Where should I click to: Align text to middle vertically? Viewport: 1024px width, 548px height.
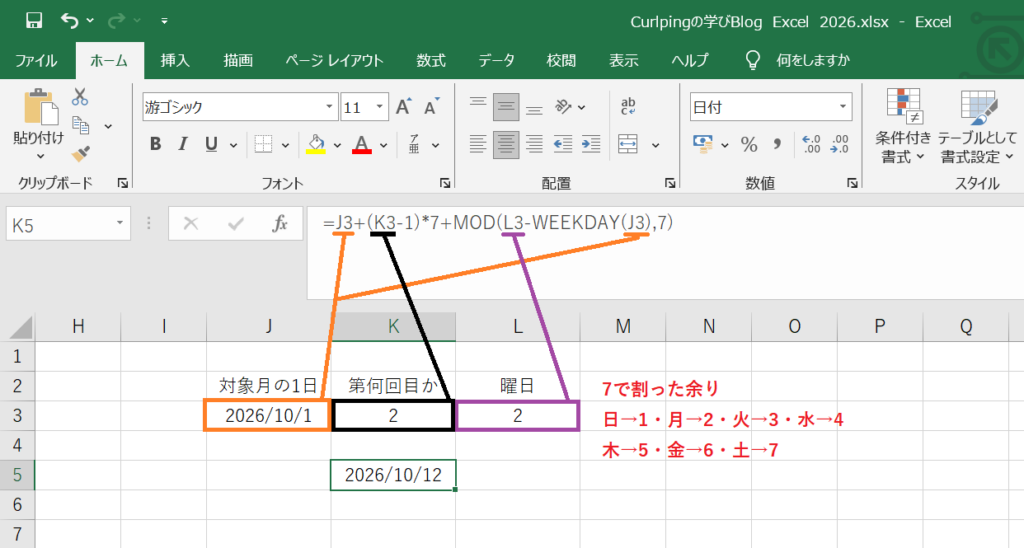[506, 106]
